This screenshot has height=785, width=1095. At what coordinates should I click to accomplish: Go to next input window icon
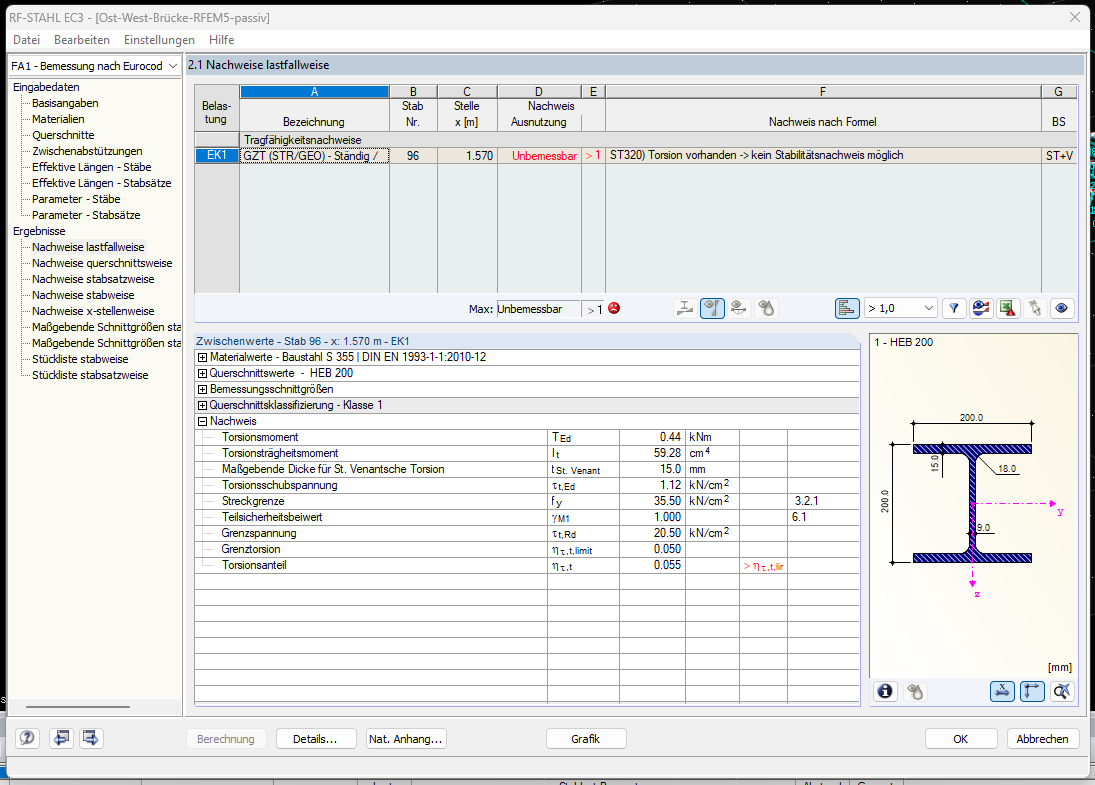click(x=91, y=739)
